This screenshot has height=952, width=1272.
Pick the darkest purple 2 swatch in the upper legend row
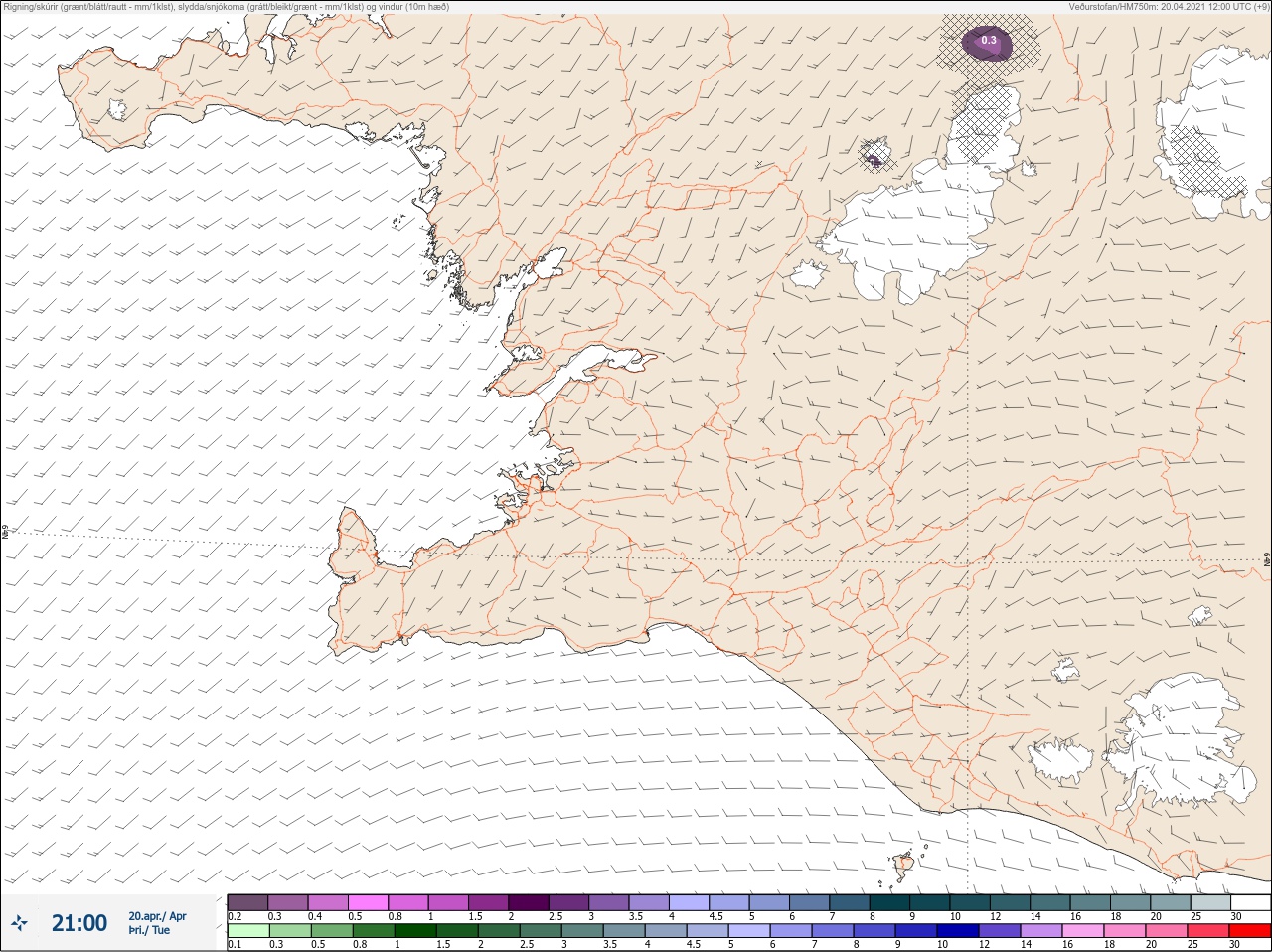click(529, 902)
